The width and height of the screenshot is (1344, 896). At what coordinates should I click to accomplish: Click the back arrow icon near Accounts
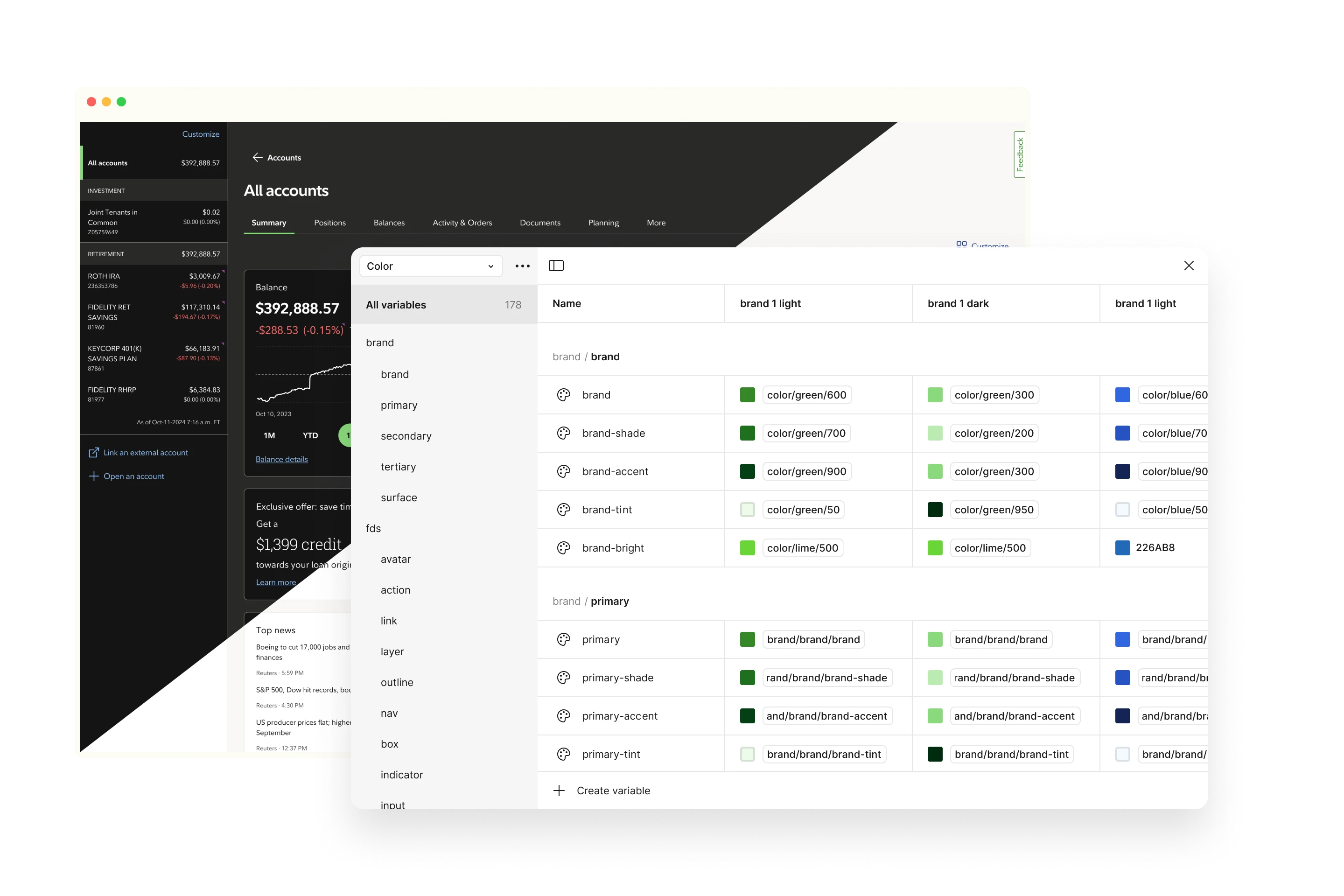[x=258, y=157]
